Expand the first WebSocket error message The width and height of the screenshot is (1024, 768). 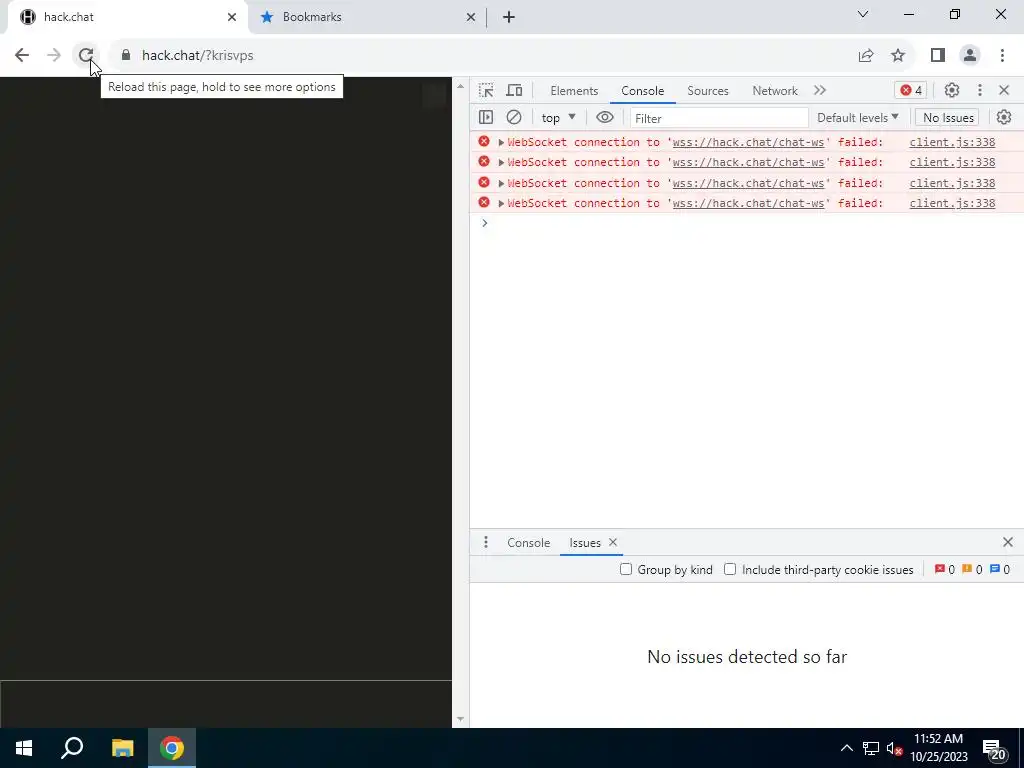(501, 142)
